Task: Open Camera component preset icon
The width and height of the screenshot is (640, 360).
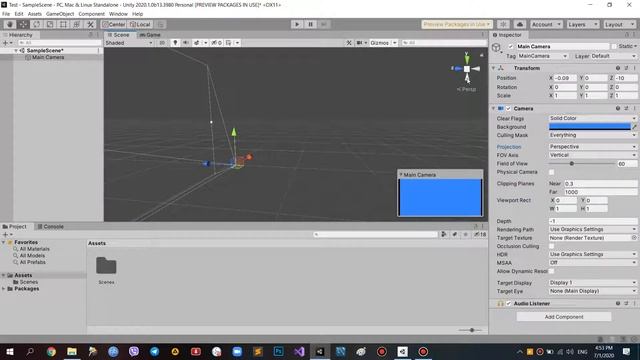Action: coord(626,109)
